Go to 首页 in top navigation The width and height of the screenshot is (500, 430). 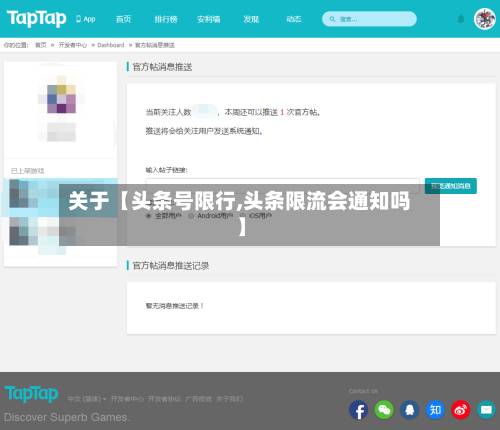[x=123, y=19]
